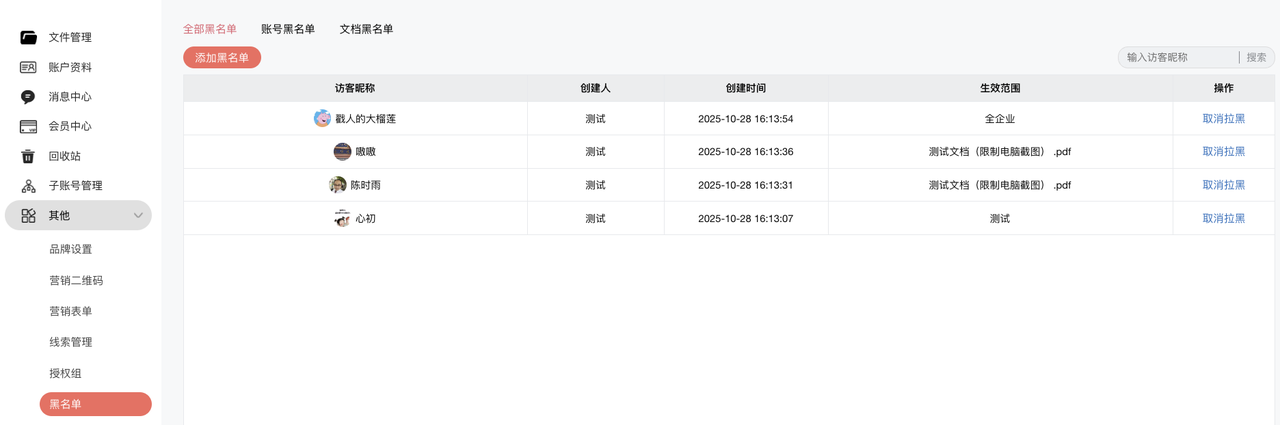Click the 会员中心 card icon
The height and width of the screenshot is (425, 1280).
pos(28,127)
